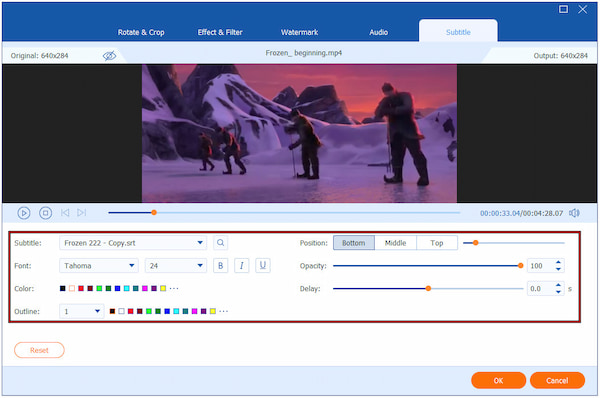This screenshot has width=600, height=398.
Task: Play the video preview
Action: 24,213
